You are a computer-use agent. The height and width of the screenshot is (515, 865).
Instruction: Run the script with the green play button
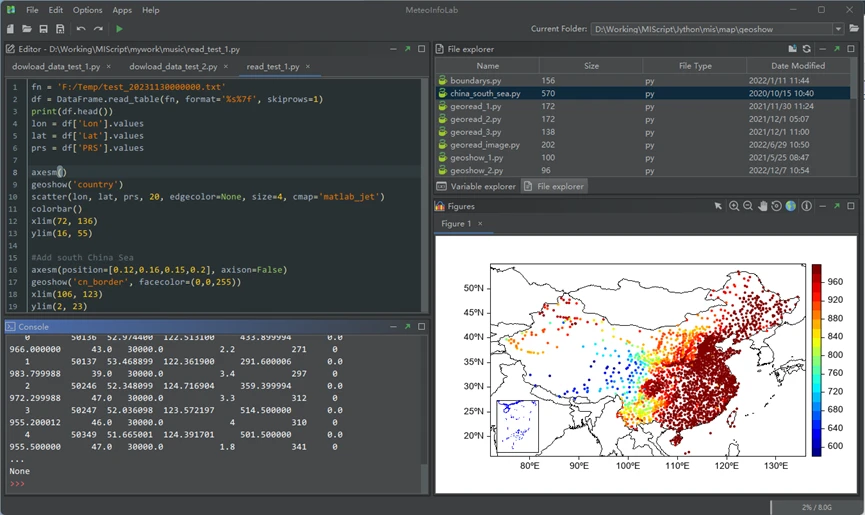[x=119, y=29]
